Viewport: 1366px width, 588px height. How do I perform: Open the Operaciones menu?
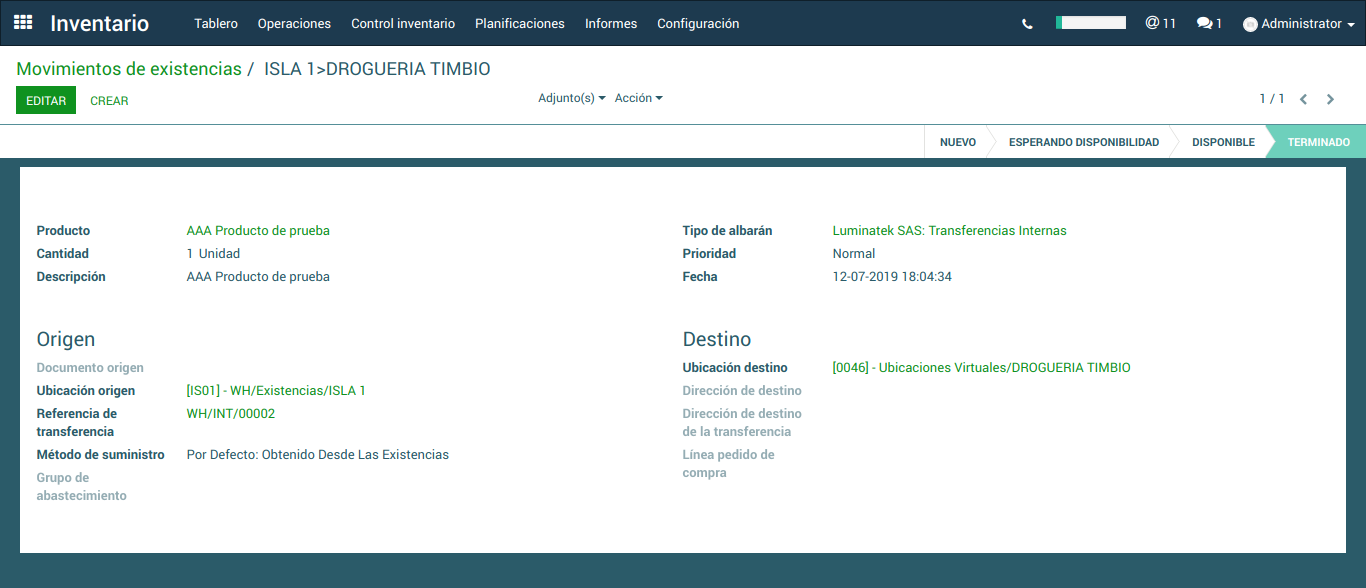[294, 24]
